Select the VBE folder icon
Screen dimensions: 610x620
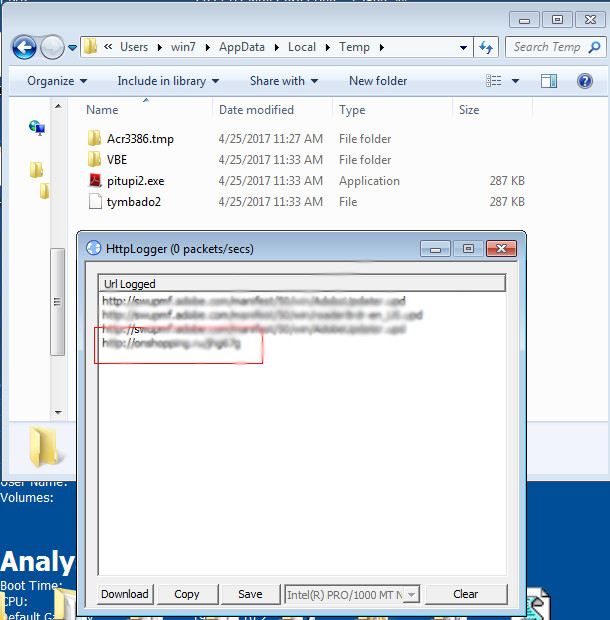95,160
